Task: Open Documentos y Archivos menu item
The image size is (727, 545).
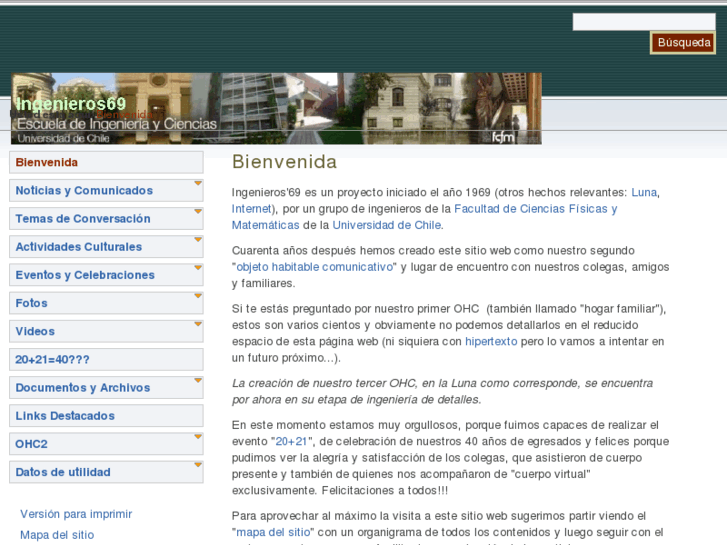Action: (x=106, y=388)
